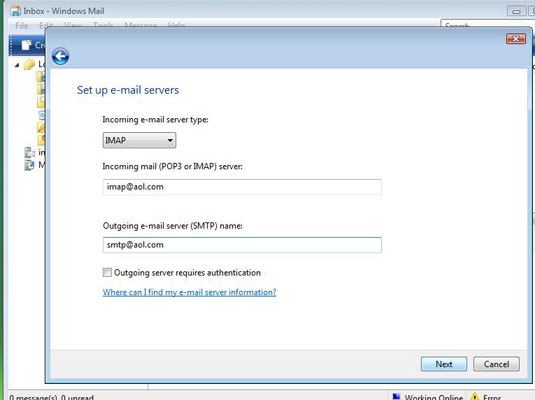This screenshot has width=535, height=400.
Task: Click the Next button
Action: [x=444, y=364]
